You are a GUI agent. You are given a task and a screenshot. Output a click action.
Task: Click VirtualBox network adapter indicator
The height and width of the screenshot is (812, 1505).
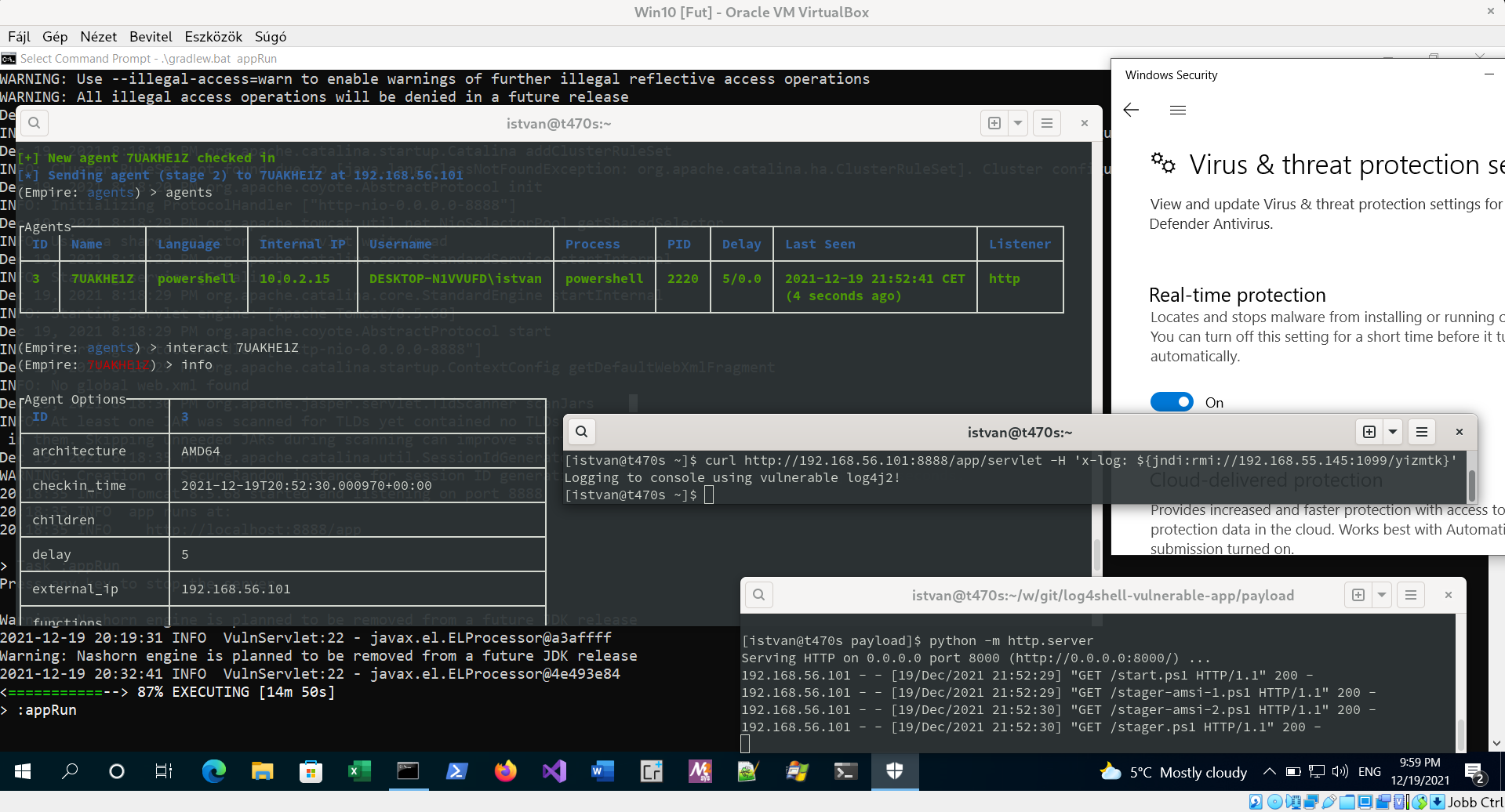pos(1311,802)
